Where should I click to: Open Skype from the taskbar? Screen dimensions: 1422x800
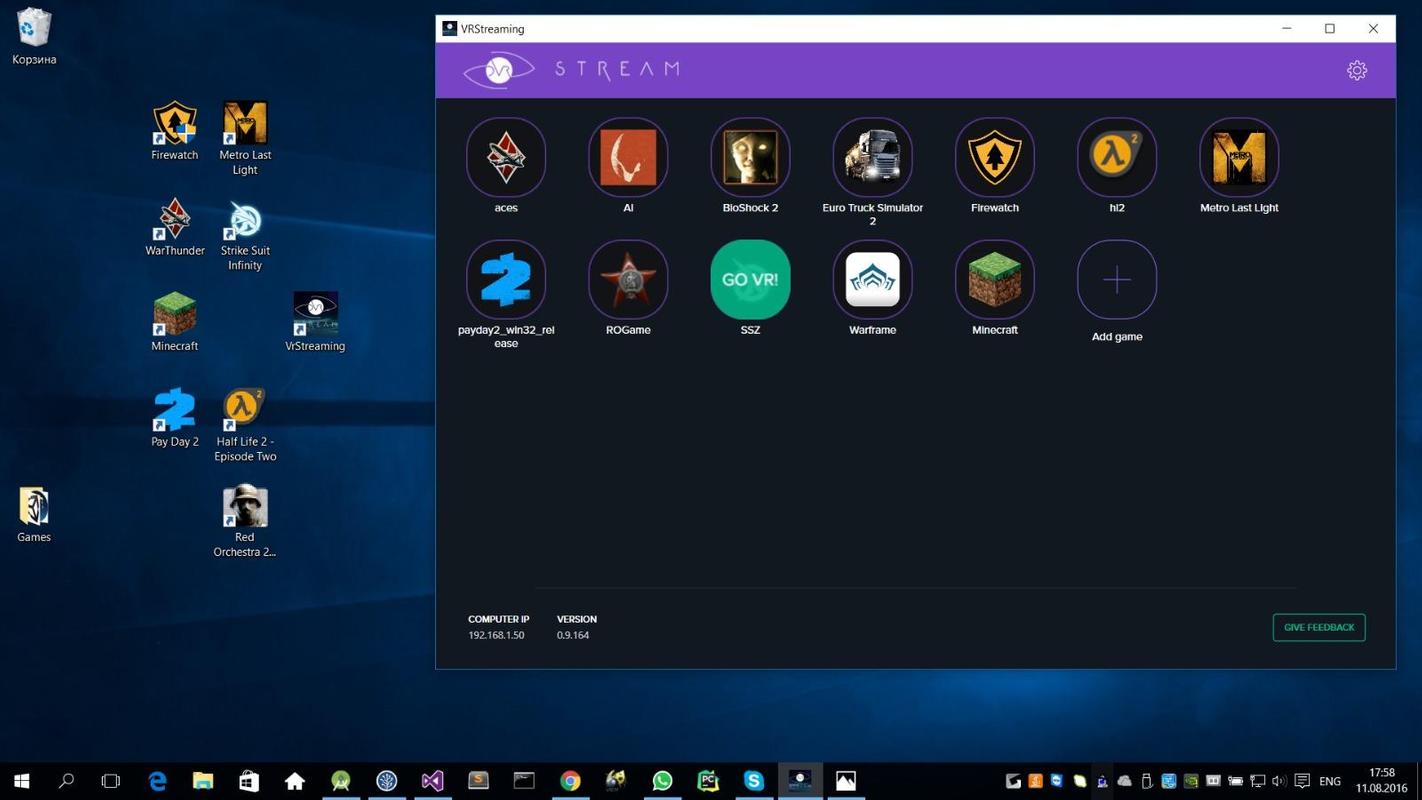coord(754,781)
